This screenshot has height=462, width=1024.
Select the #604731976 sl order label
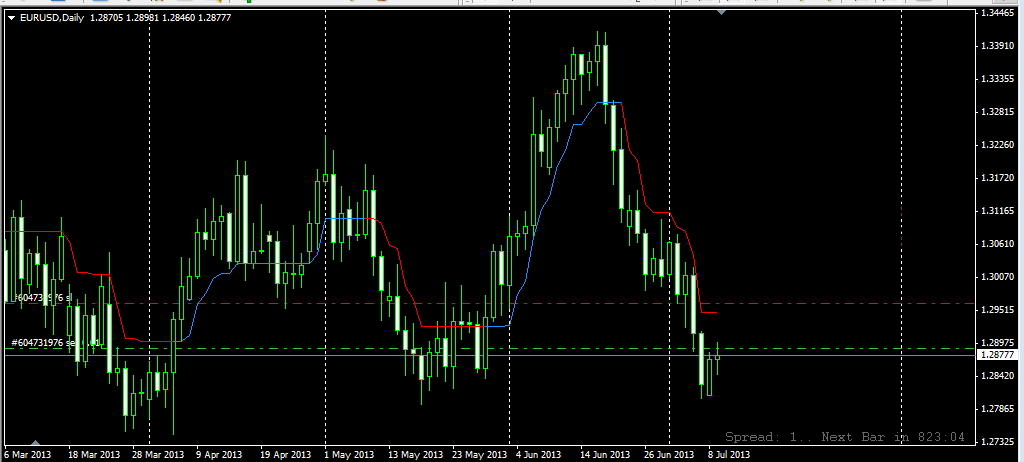(x=42, y=298)
